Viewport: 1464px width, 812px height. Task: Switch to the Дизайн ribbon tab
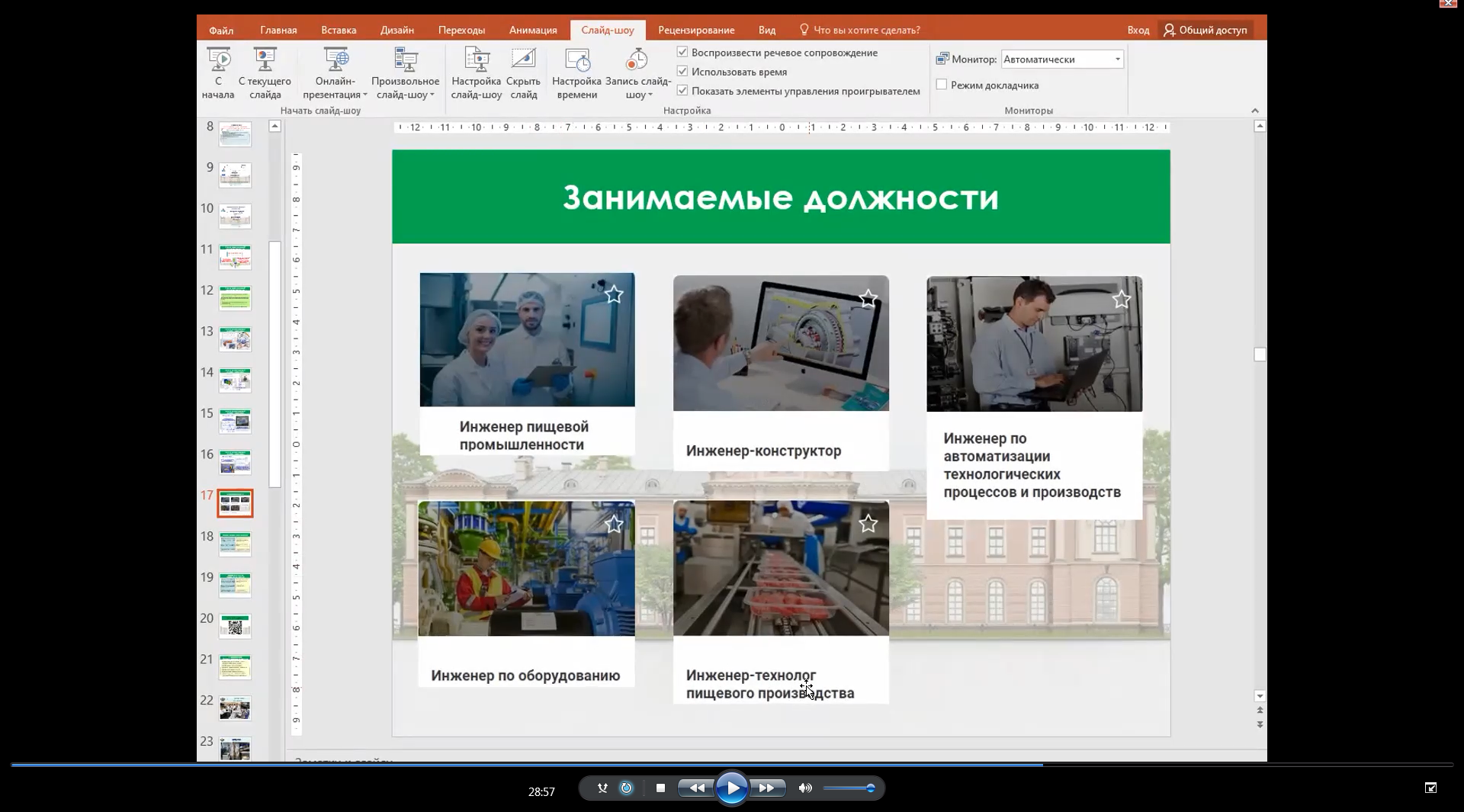tap(396, 30)
